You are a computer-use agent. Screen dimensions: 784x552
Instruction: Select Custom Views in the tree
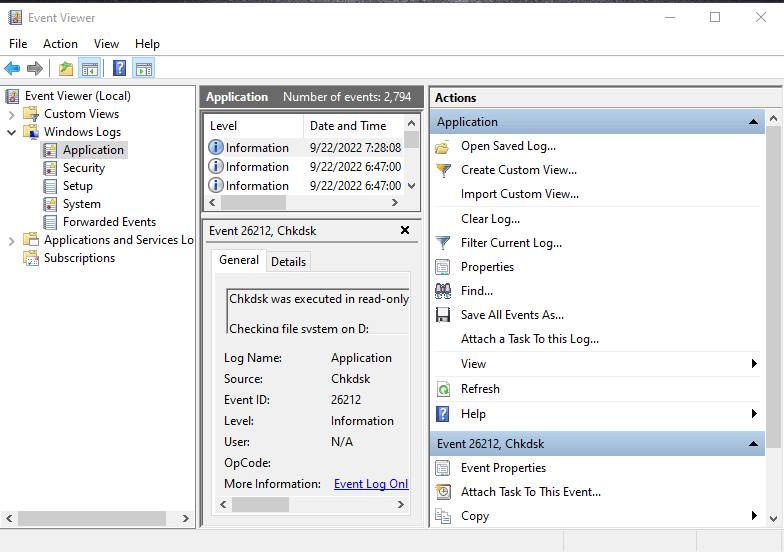(82, 114)
